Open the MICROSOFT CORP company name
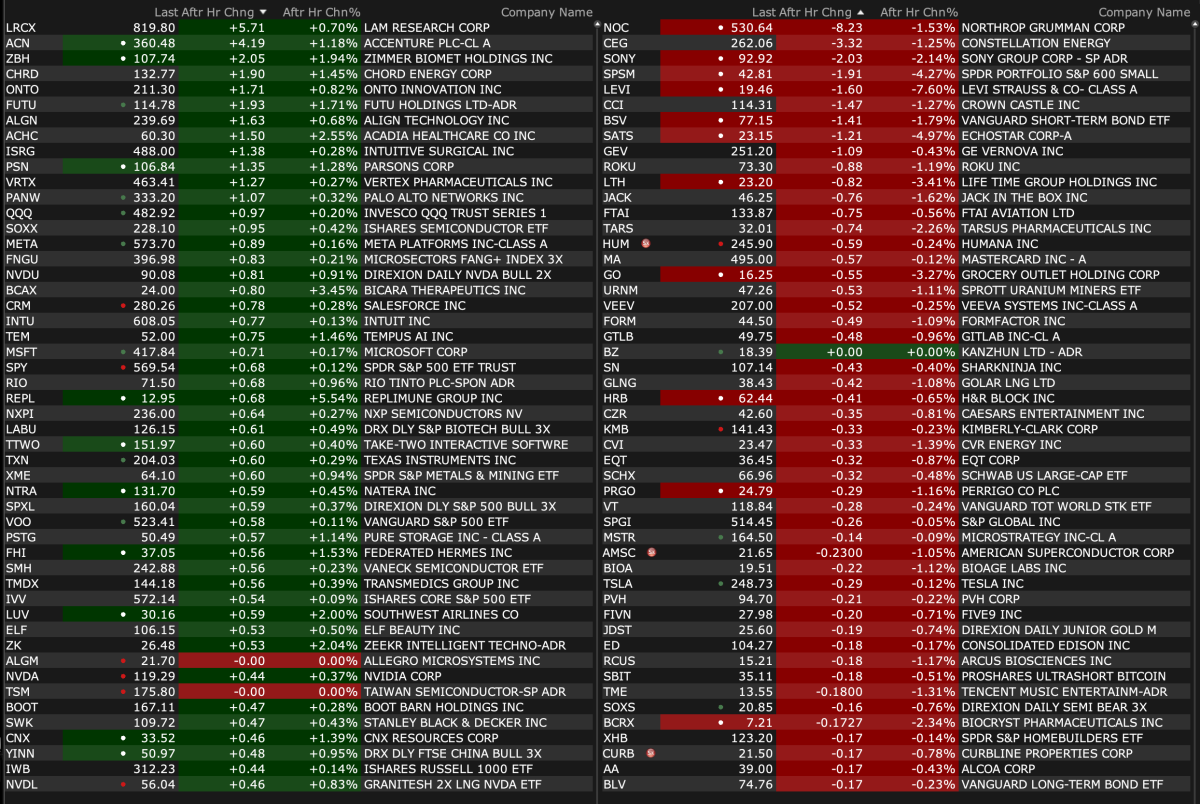The width and height of the screenshot is (1200, 804). tap(415, 352)
